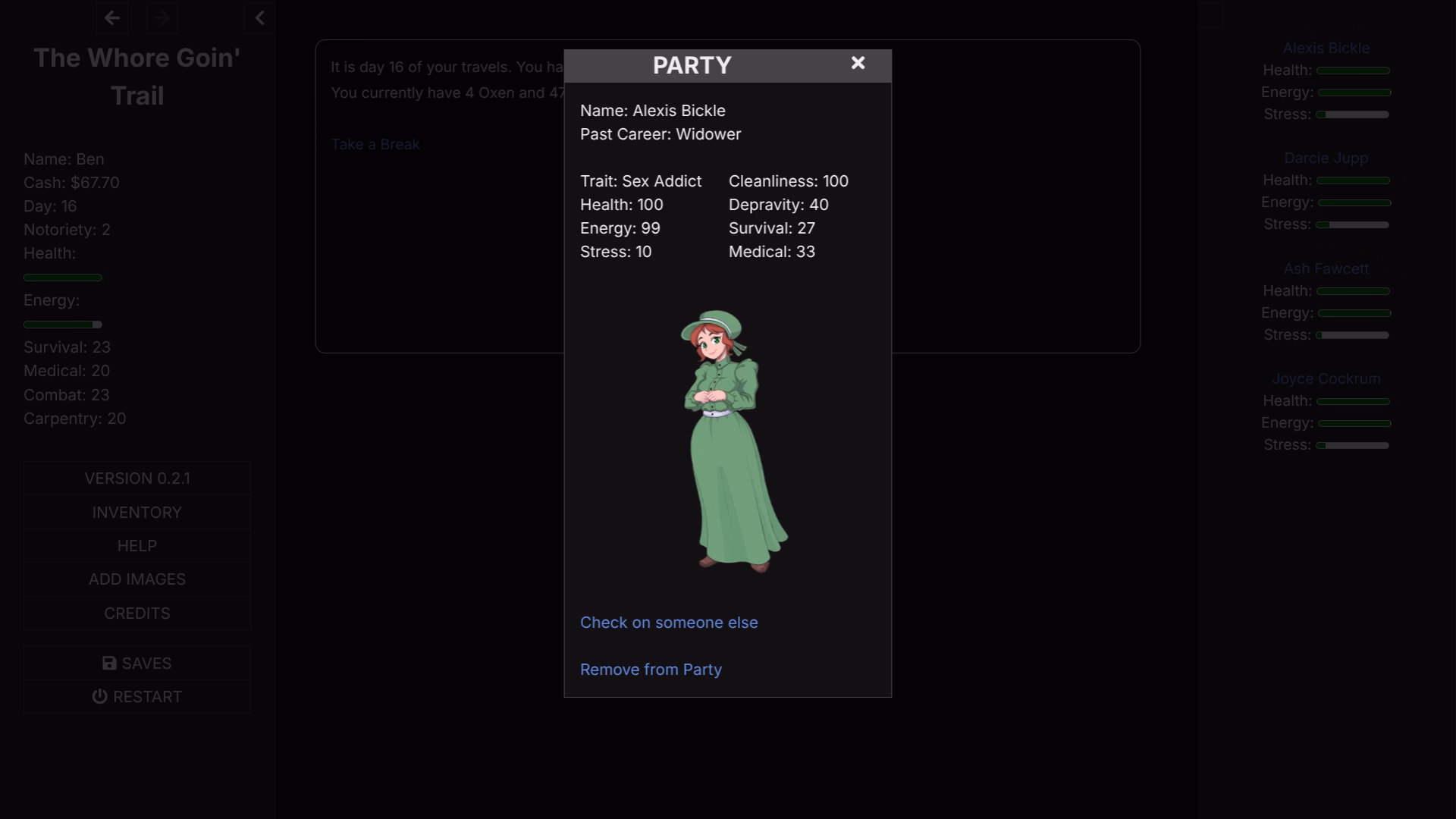Click Ash Fawcett's Energy bar
Viewport: 1456px width, 819px height.
1354,313
